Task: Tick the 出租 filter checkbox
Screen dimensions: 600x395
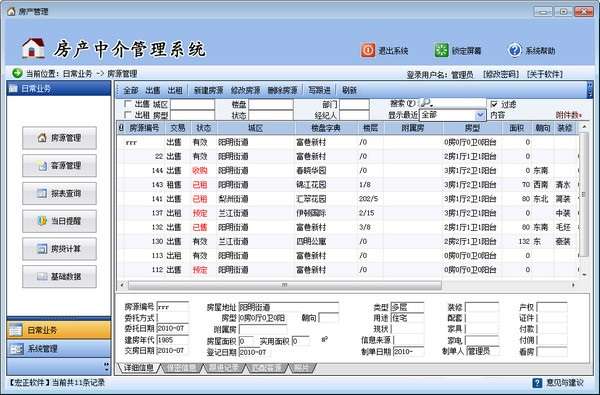Action: [x=129, y=114]
